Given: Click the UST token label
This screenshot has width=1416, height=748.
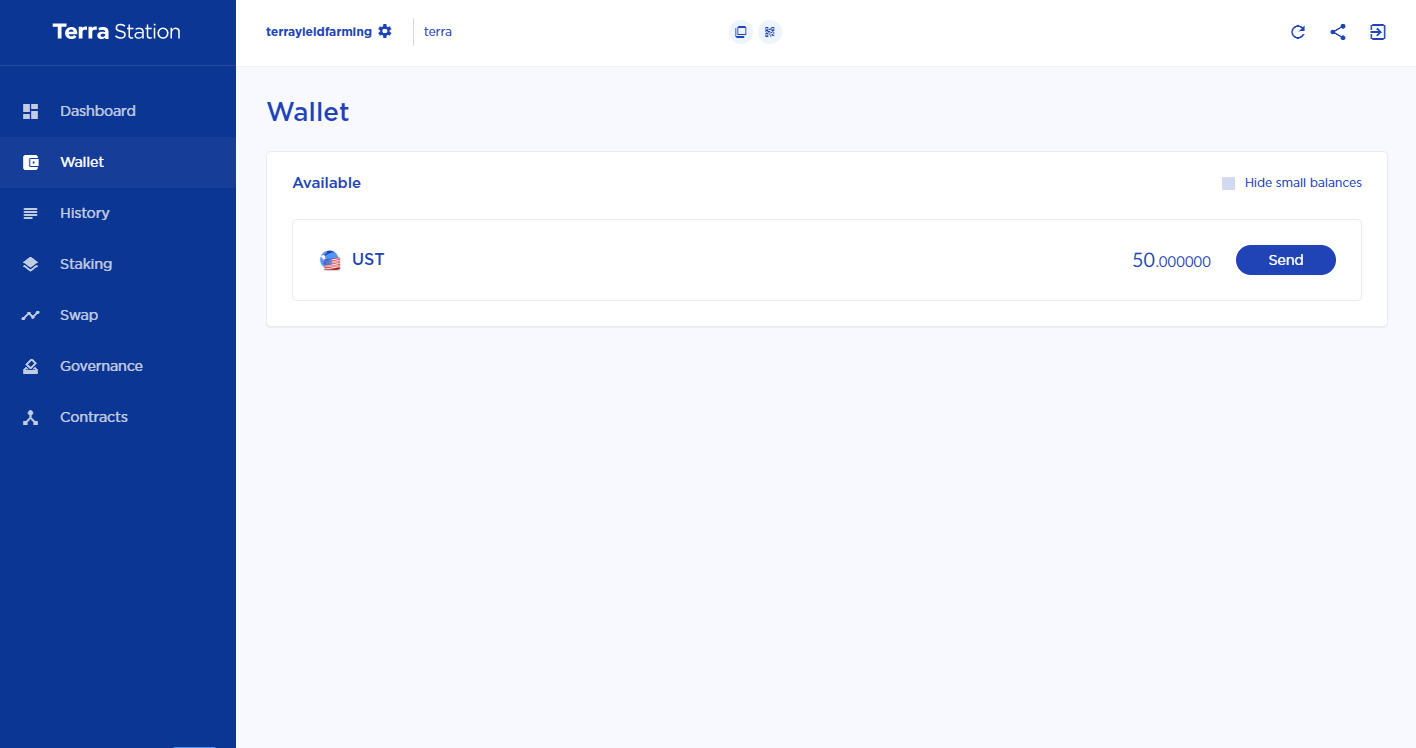Looking at the screenshot, I should click(368, 260).
